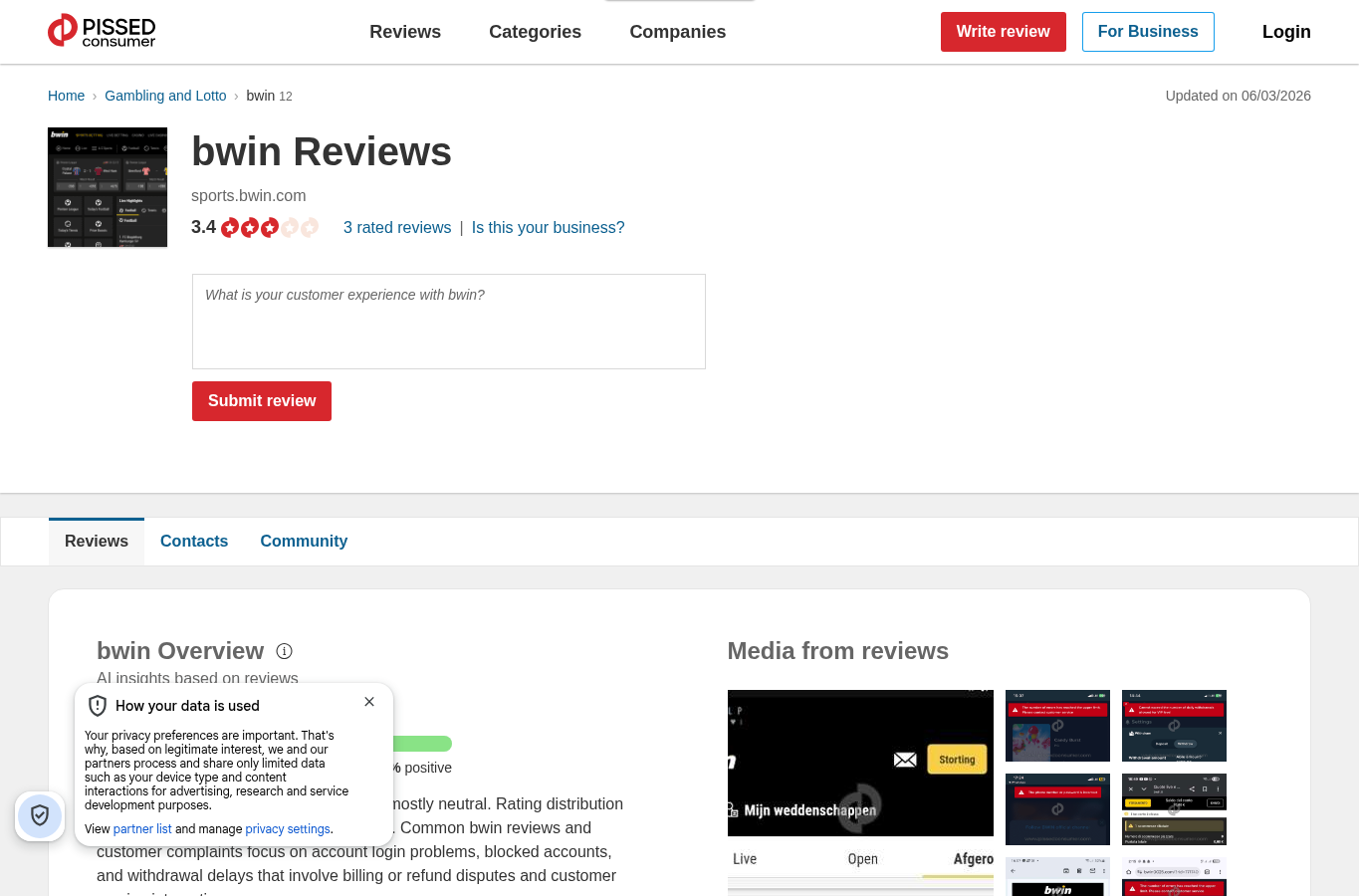Select the Reviews tab
This screenshot has width=1359, height=896.
click(x=97, y=542)
